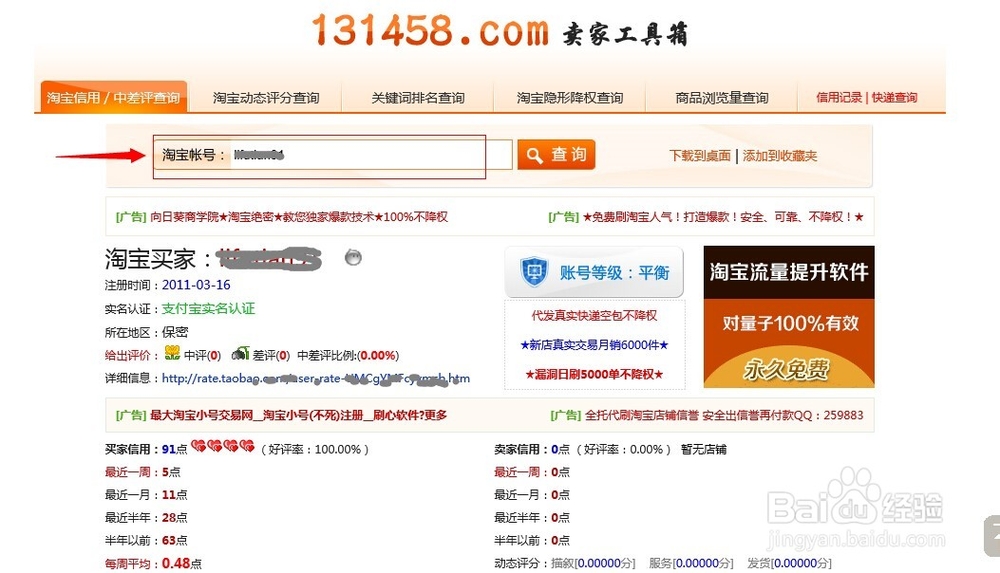
Task: Click 每周平均：0.48点 row
Action: (x=154, y=563)
